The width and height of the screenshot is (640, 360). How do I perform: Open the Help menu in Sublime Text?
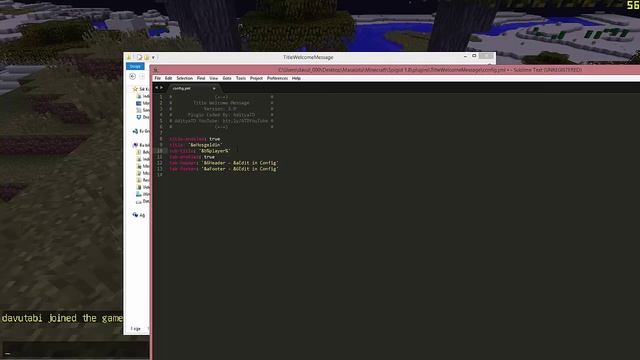(296, 78)
